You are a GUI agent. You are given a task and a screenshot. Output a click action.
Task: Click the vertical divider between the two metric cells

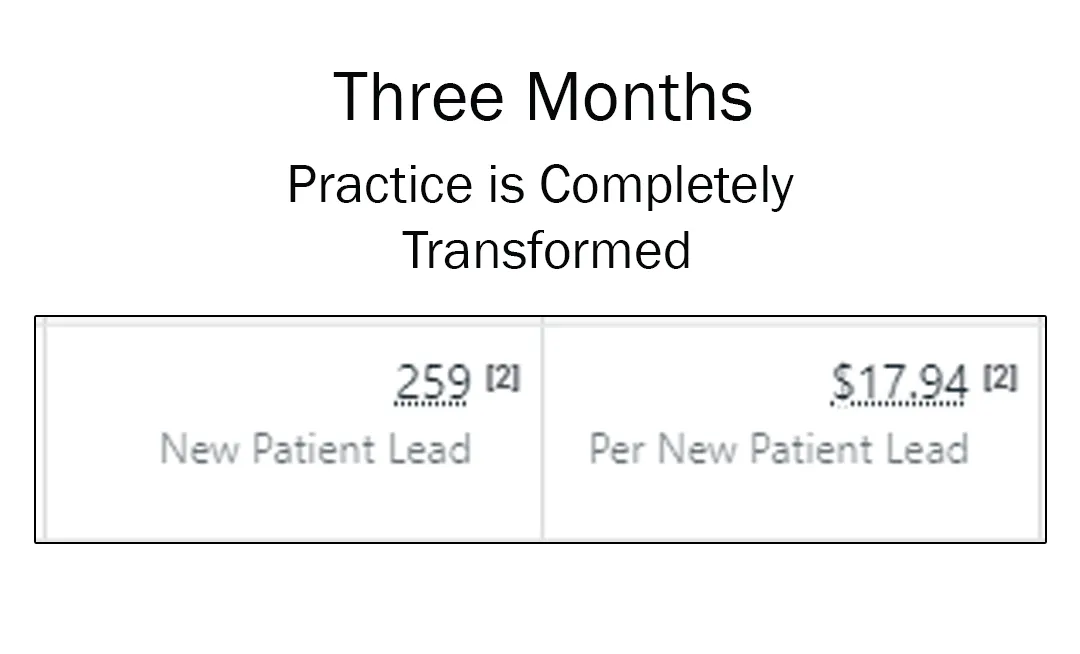[542, 430]
